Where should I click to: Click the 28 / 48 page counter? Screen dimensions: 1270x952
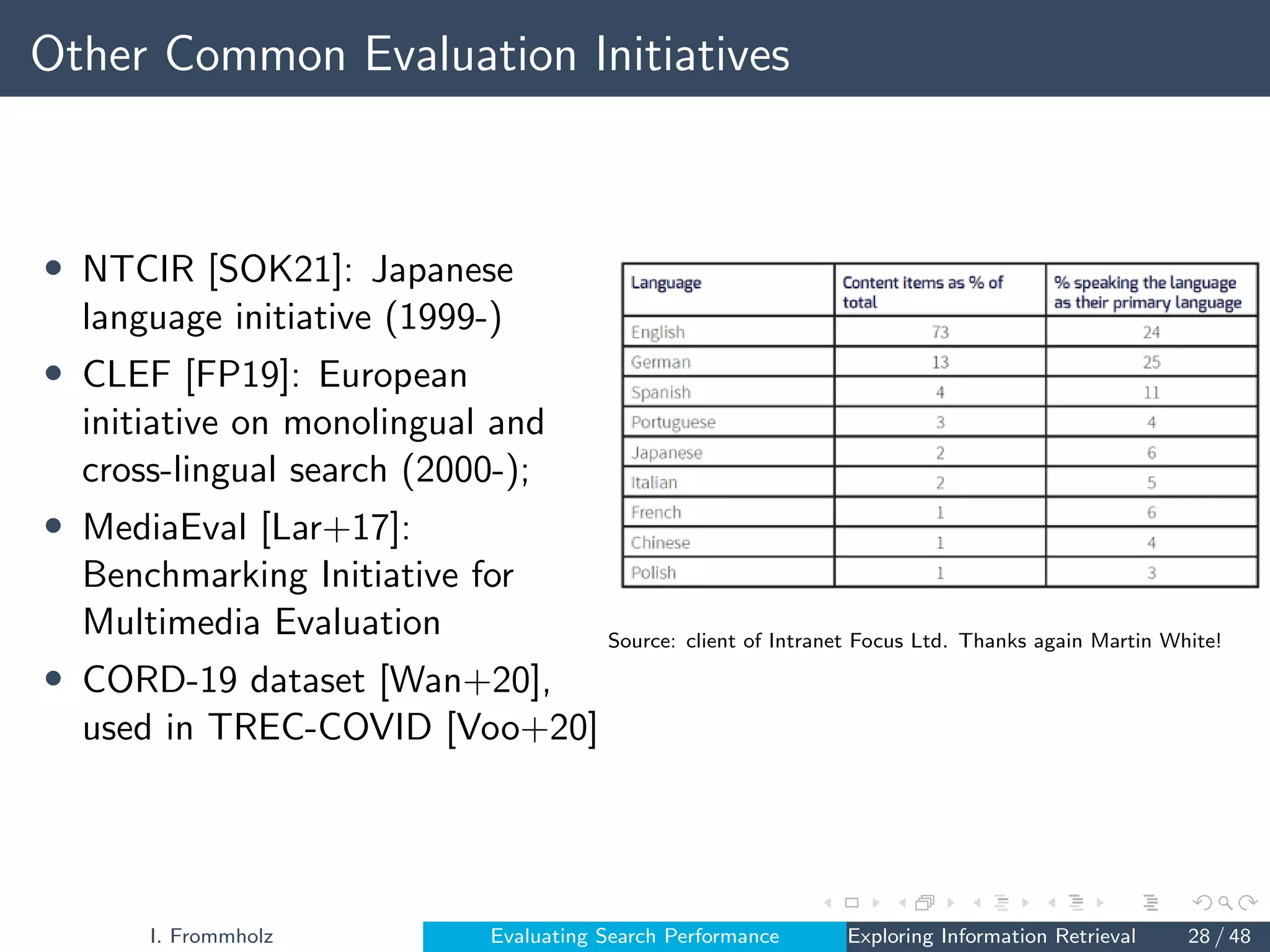(1219, 936)
